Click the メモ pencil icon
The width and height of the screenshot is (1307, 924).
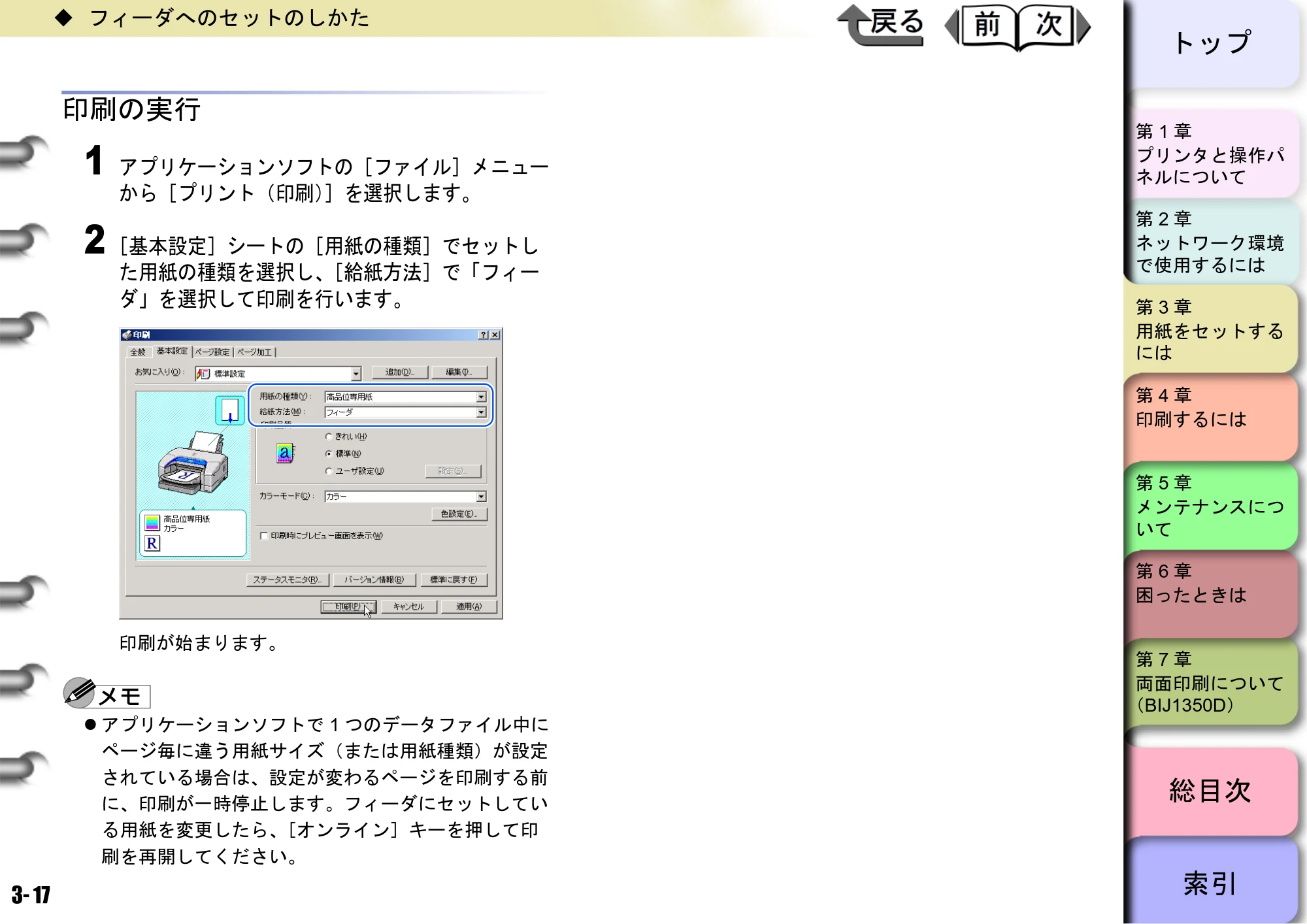pos(80,693)
